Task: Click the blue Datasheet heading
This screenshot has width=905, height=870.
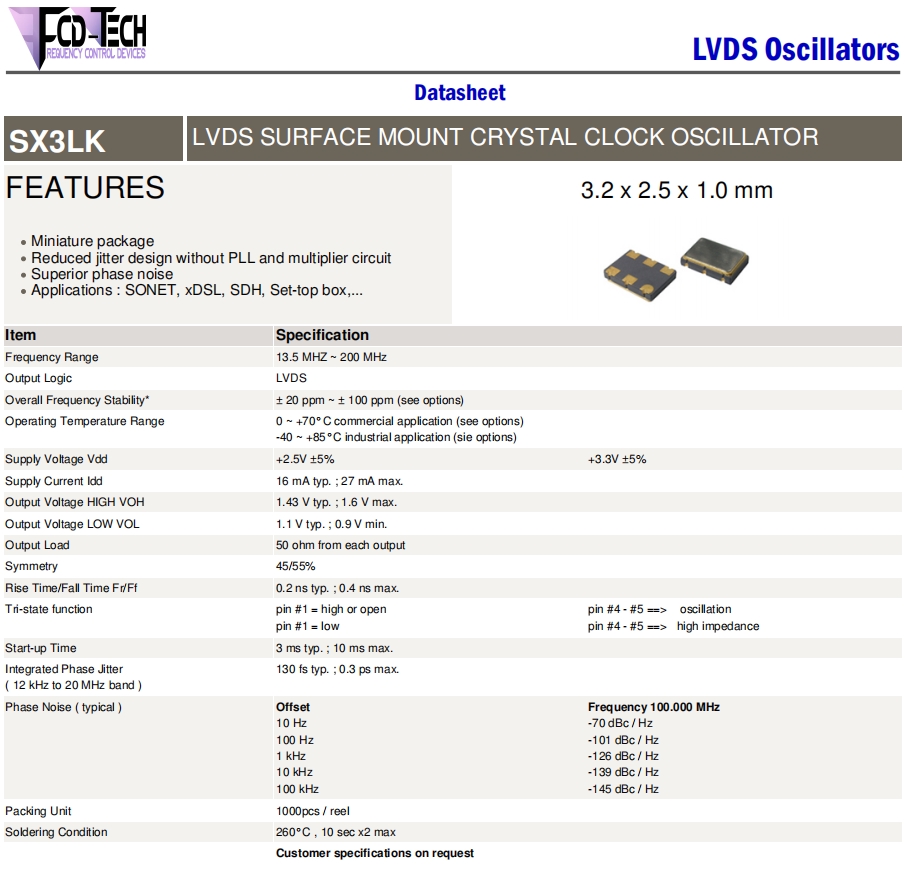Action: click(x=460, y=93)
